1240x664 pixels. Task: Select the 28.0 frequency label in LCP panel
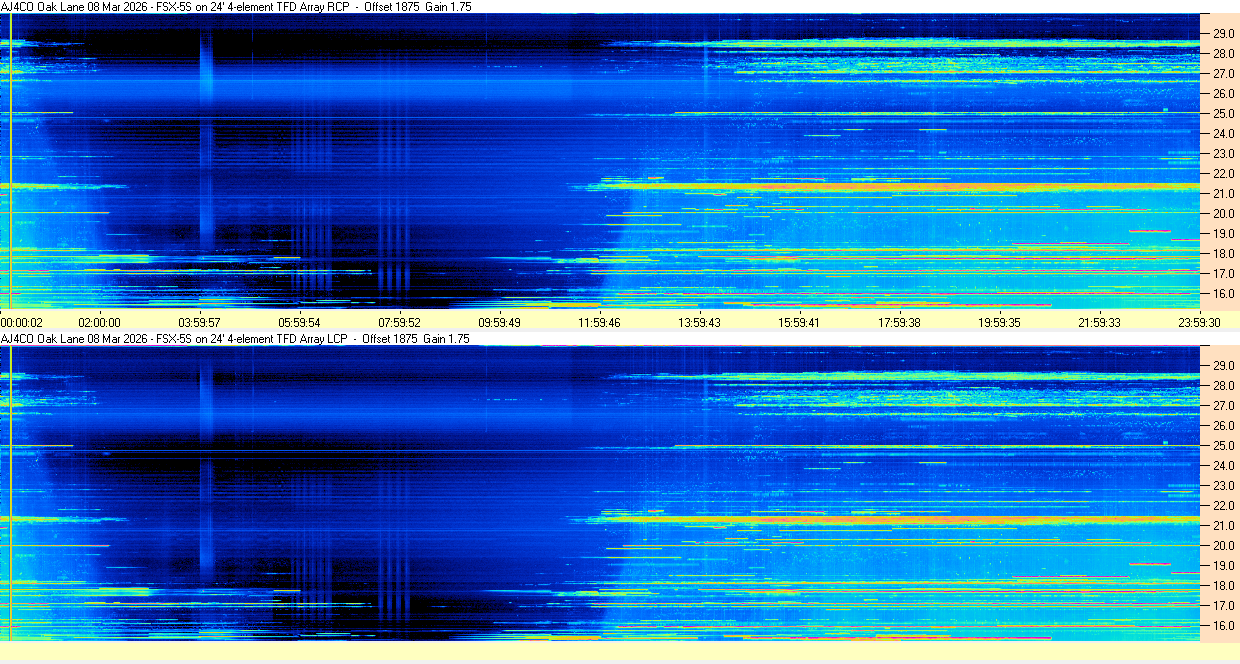click(1223, 386)
